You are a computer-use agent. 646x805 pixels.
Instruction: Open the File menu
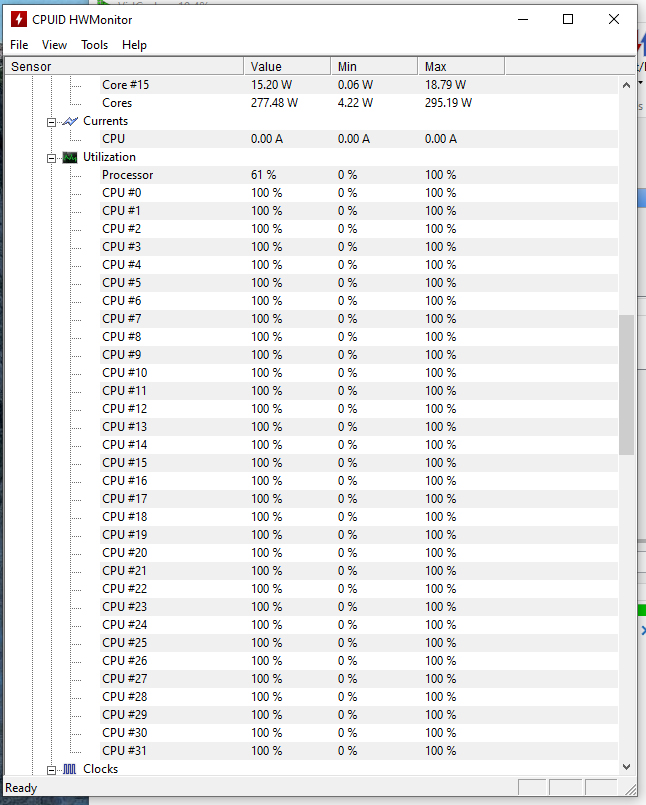19,45
